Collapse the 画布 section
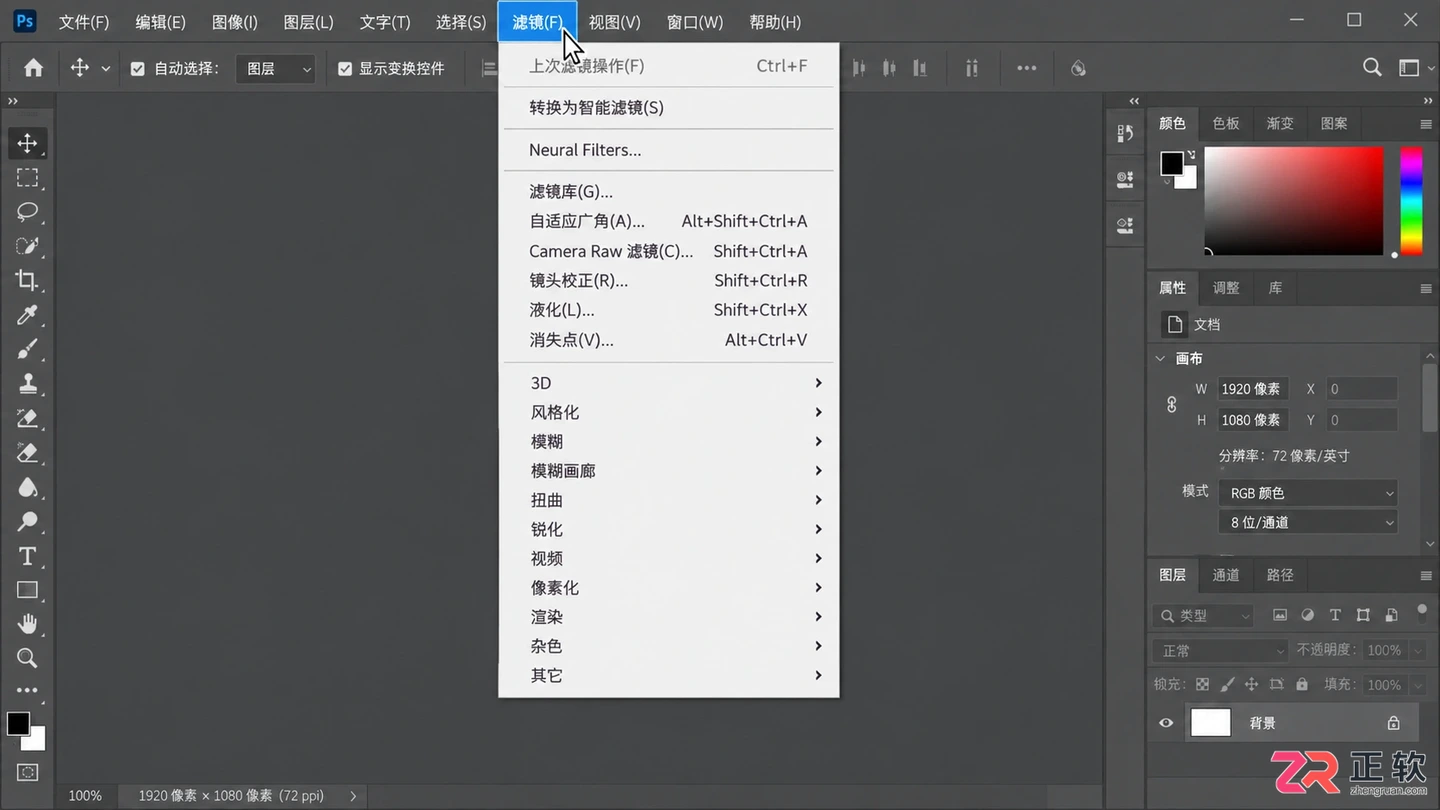The image size is (1440, 810). [x=1160, y=358]
